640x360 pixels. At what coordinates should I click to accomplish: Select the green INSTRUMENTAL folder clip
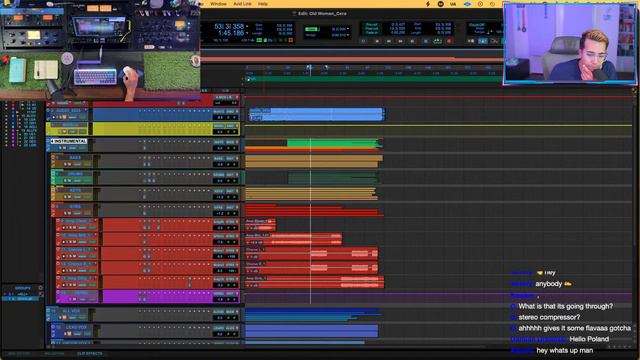click(333, 143)
